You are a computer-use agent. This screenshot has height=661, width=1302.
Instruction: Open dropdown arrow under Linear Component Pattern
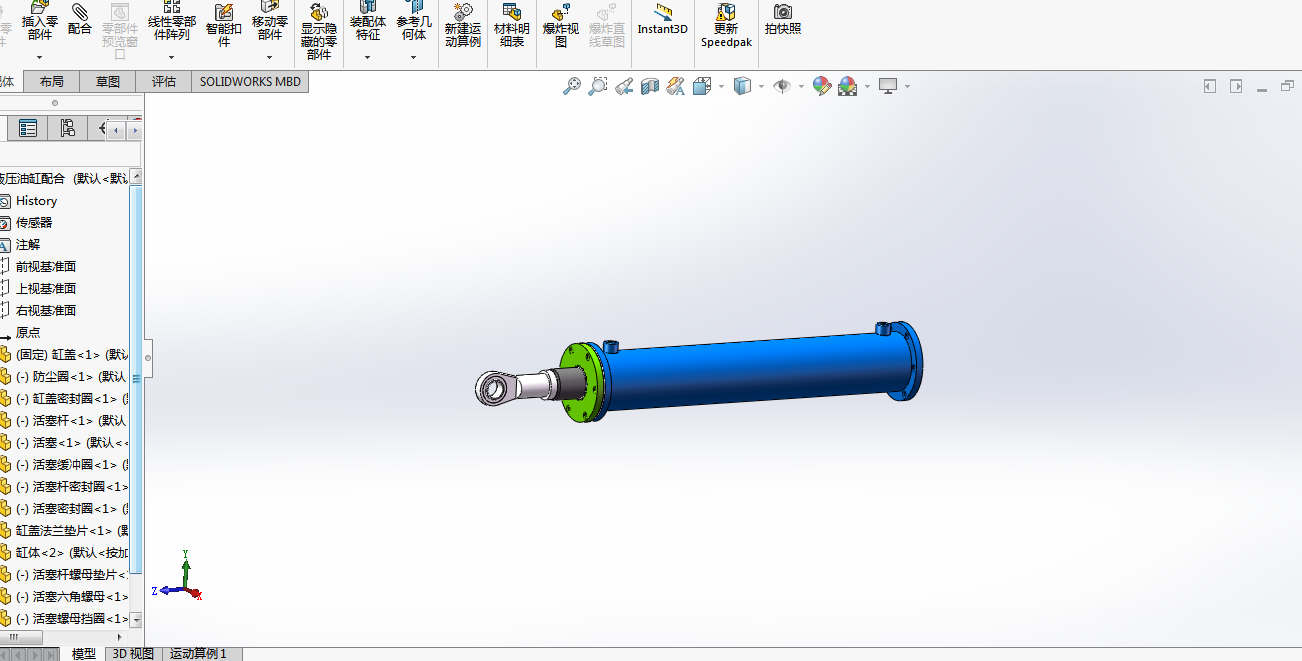[x=172, y=57]
